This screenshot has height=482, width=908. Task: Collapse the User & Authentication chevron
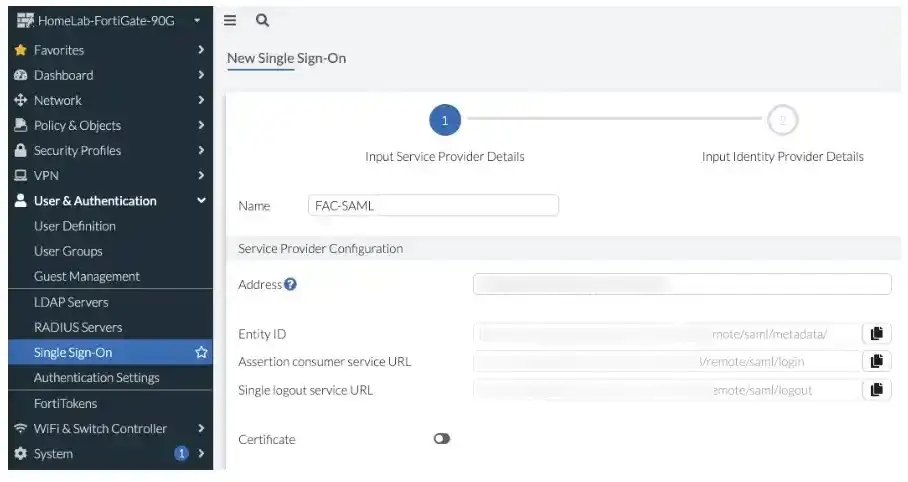(x=201, y=200)
